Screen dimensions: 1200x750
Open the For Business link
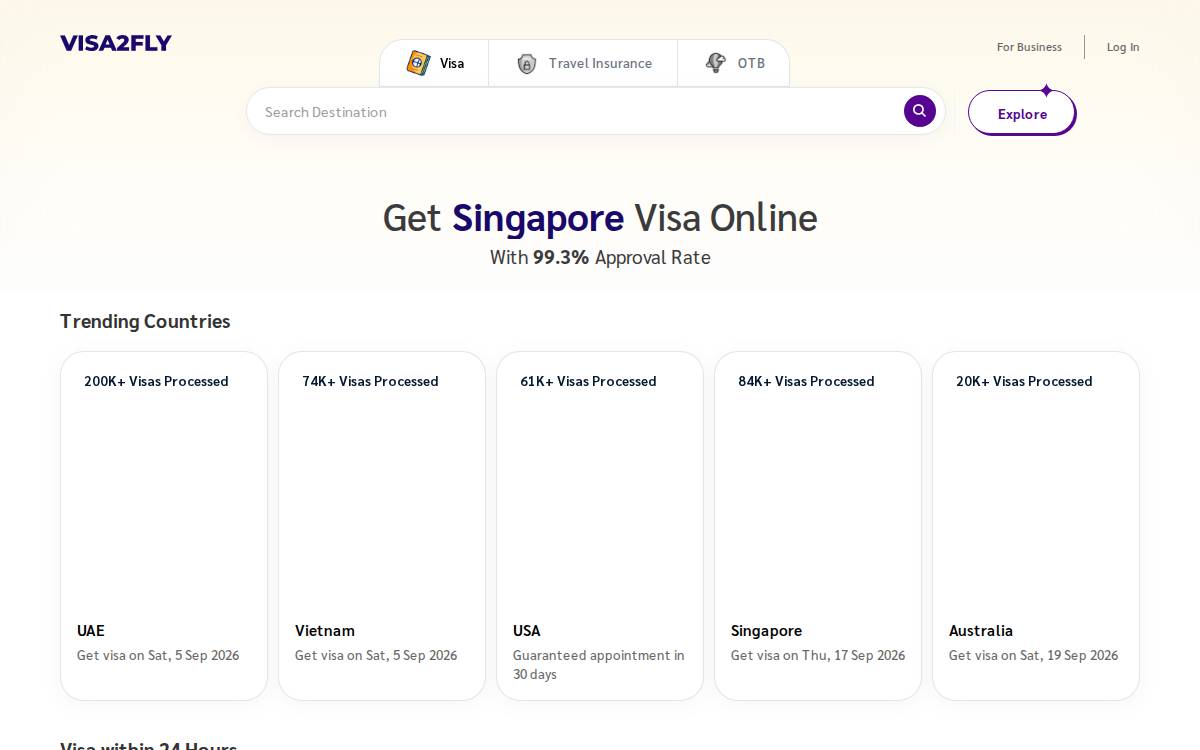click(1029, 47)
